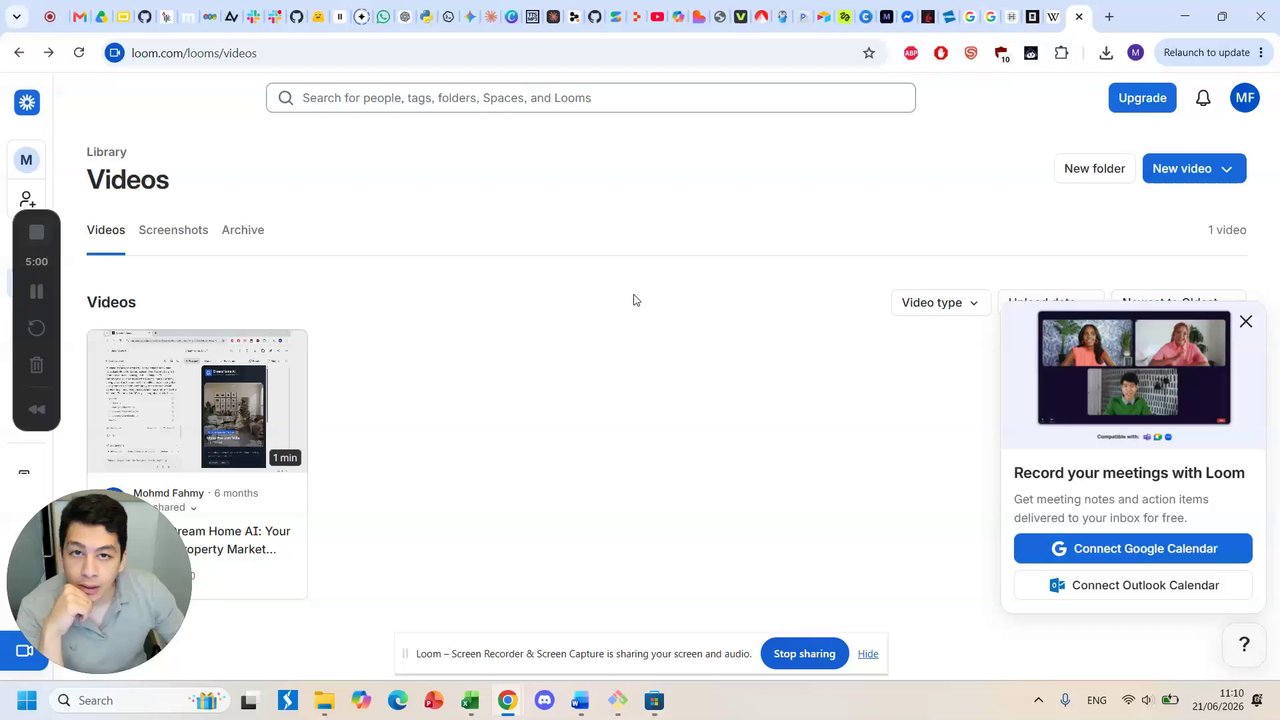The height and width of the screenshot is (720, 1280).
Task: Click the rewind icon in recording controls
Action: click(37, 409)
